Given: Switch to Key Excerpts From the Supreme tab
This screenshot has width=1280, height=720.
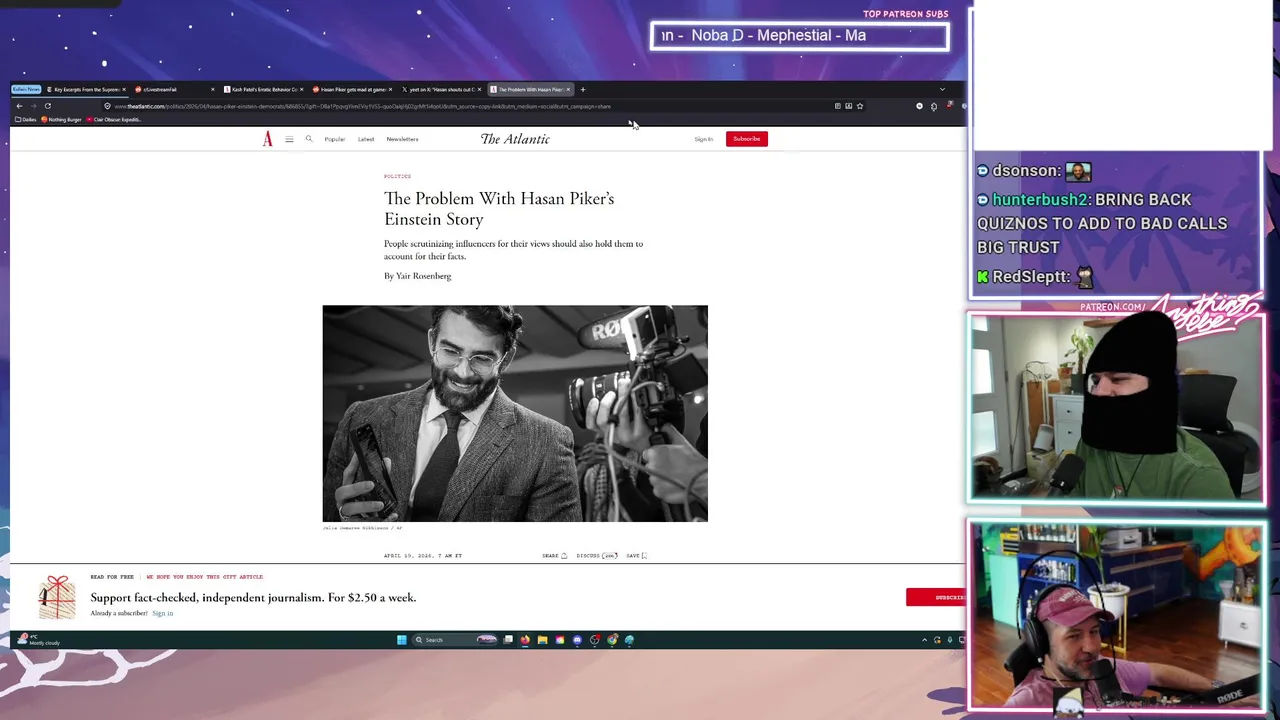Looking at the screenshot, I should tap(86, 89).
